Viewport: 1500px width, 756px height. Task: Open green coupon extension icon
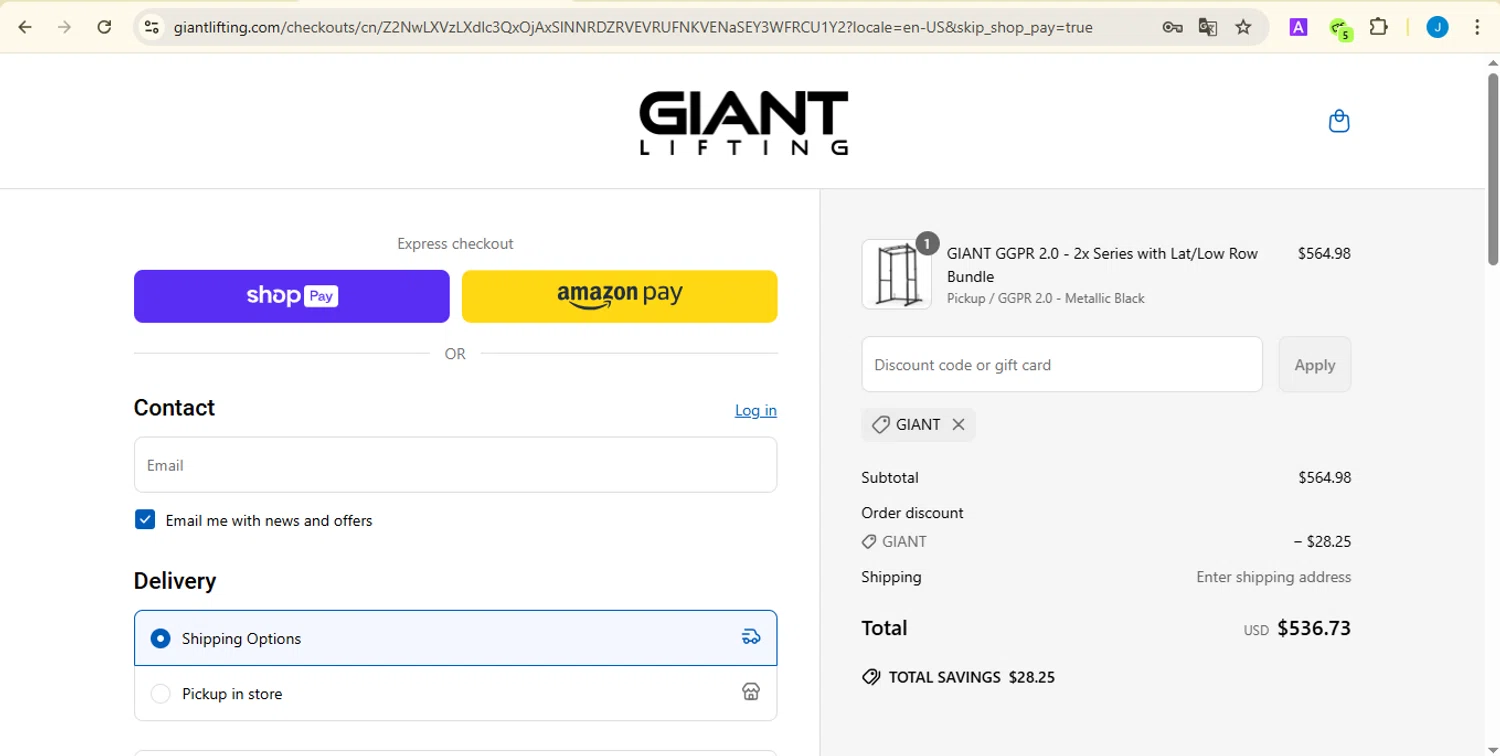1340,28
